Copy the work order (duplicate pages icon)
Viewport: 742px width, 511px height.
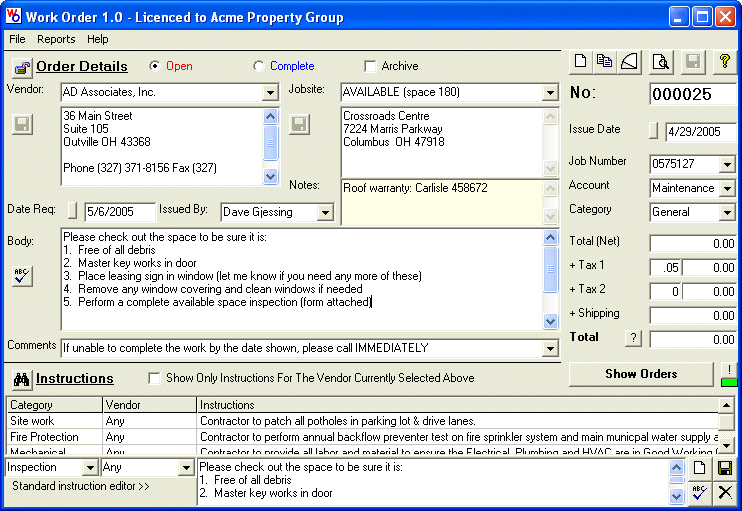pos(604,62)
